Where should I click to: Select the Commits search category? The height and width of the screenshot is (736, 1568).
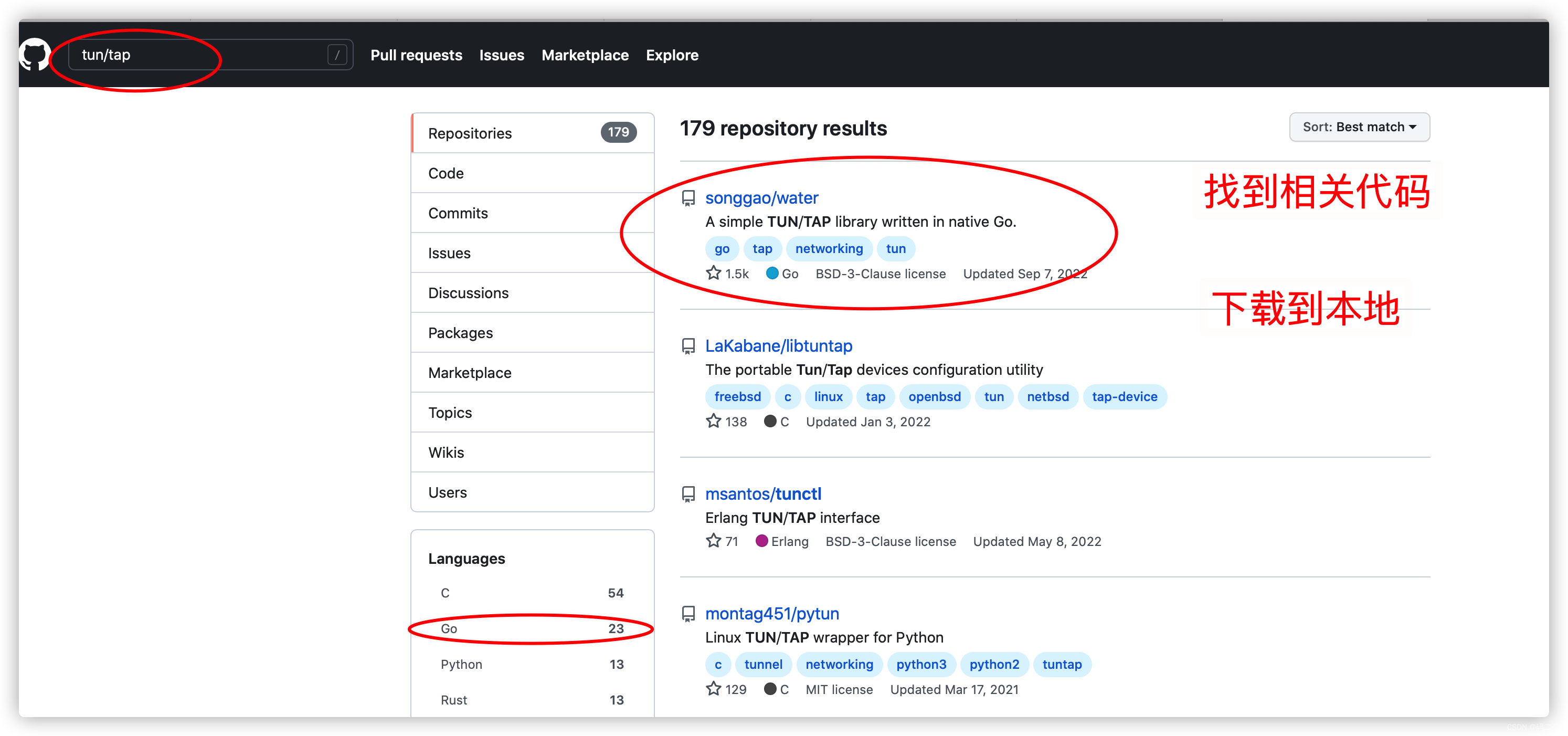pyautogui.click(x=533, y=213)
